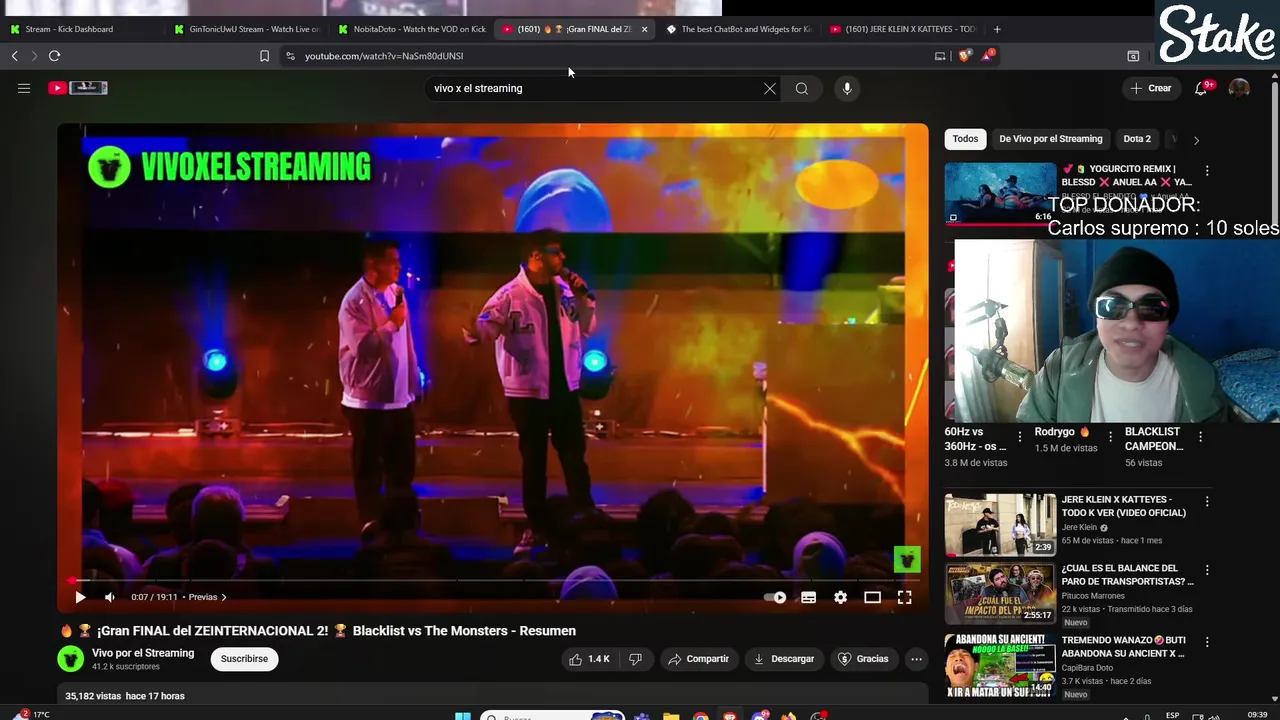Image resolution: width=1280 pixels, height=720 pixels.
Task: Open options for JERE KLEIN X KATTEYES video
Action: 1207,501
